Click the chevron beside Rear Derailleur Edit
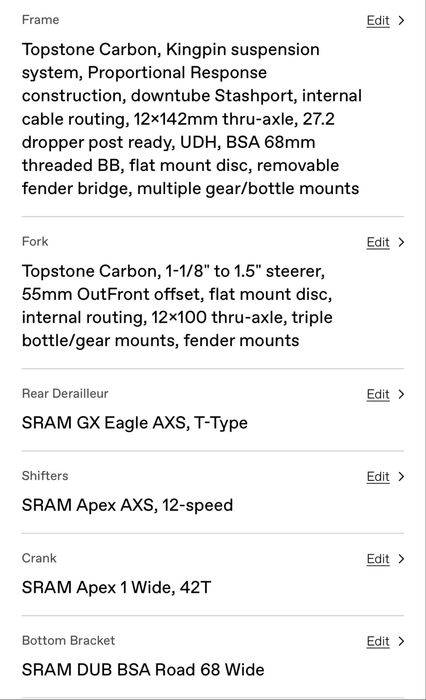The width and height of the screenshot is (426, 700). point(401,395)
